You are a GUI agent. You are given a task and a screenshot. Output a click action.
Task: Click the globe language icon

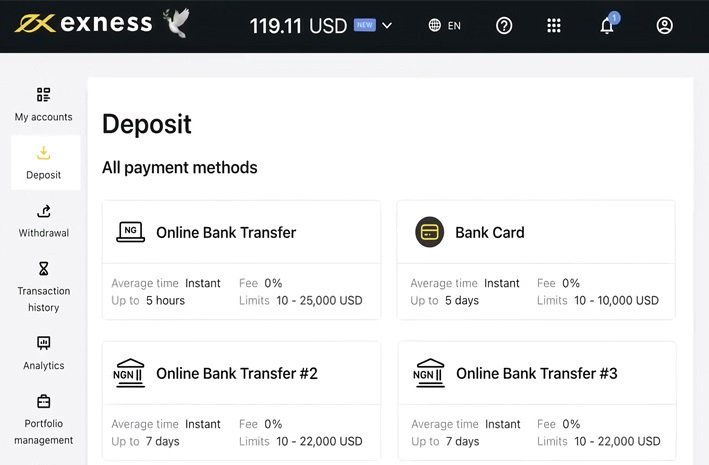[x=435, y=26]
